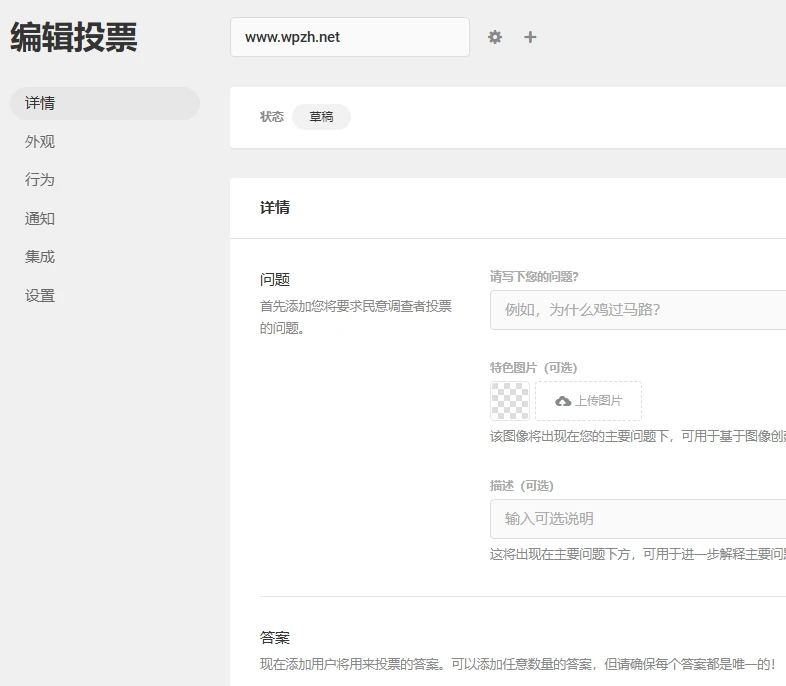Click the 描述 (可选) label

[x=521, y=486]
